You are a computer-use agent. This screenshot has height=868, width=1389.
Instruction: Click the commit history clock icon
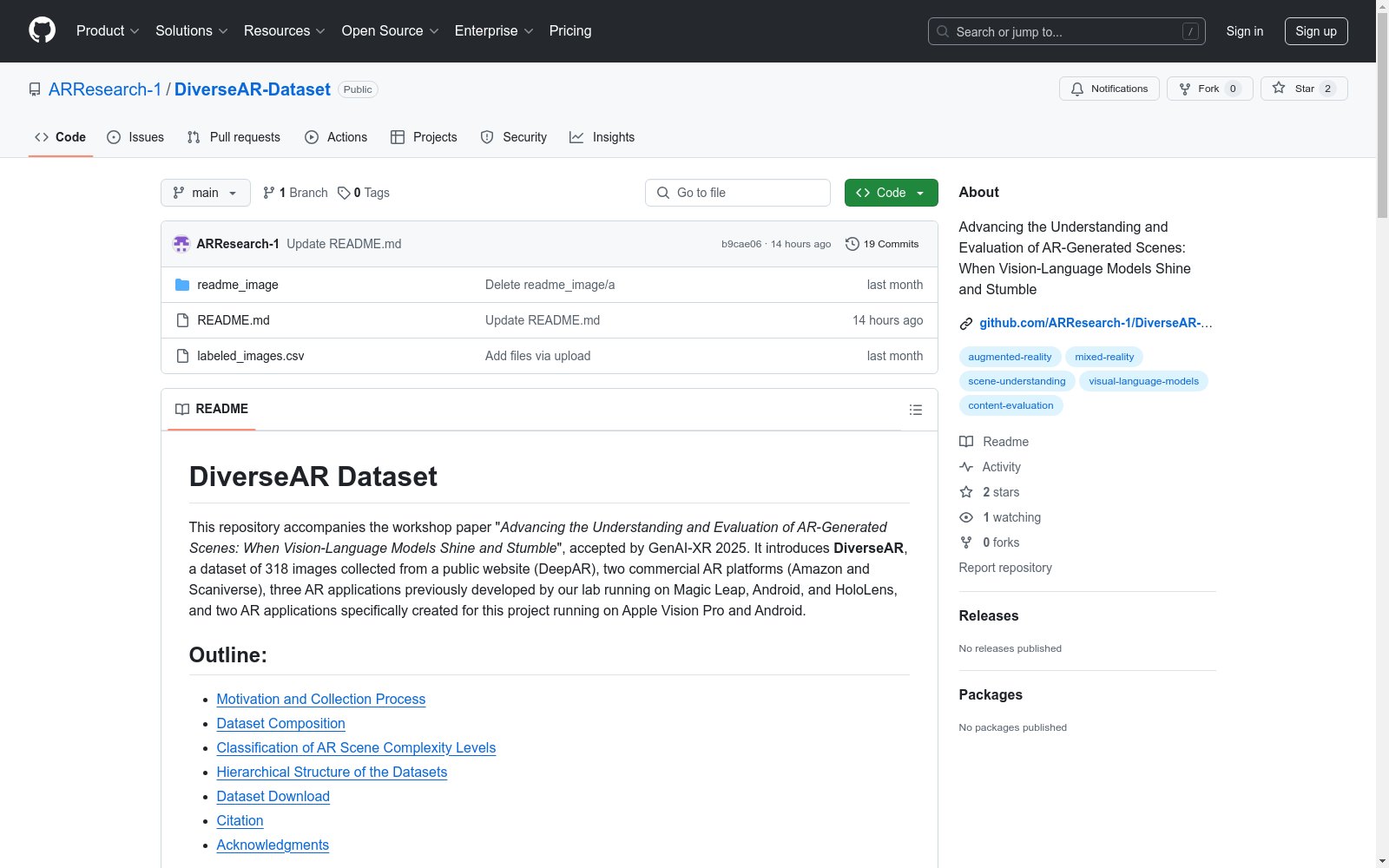pos(852,244)
